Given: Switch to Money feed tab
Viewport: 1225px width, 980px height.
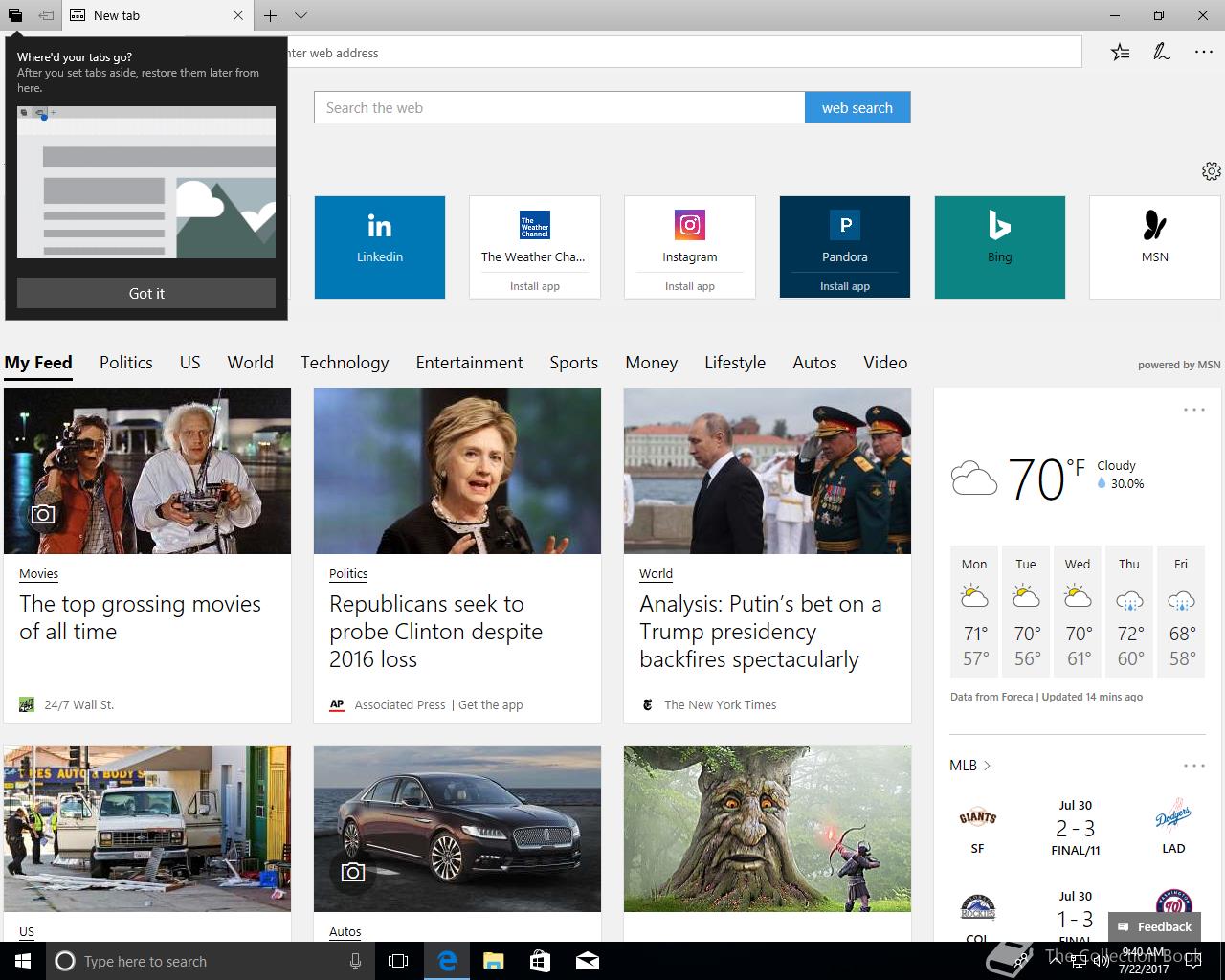Looking at the screenshot, I should [652, 363].
